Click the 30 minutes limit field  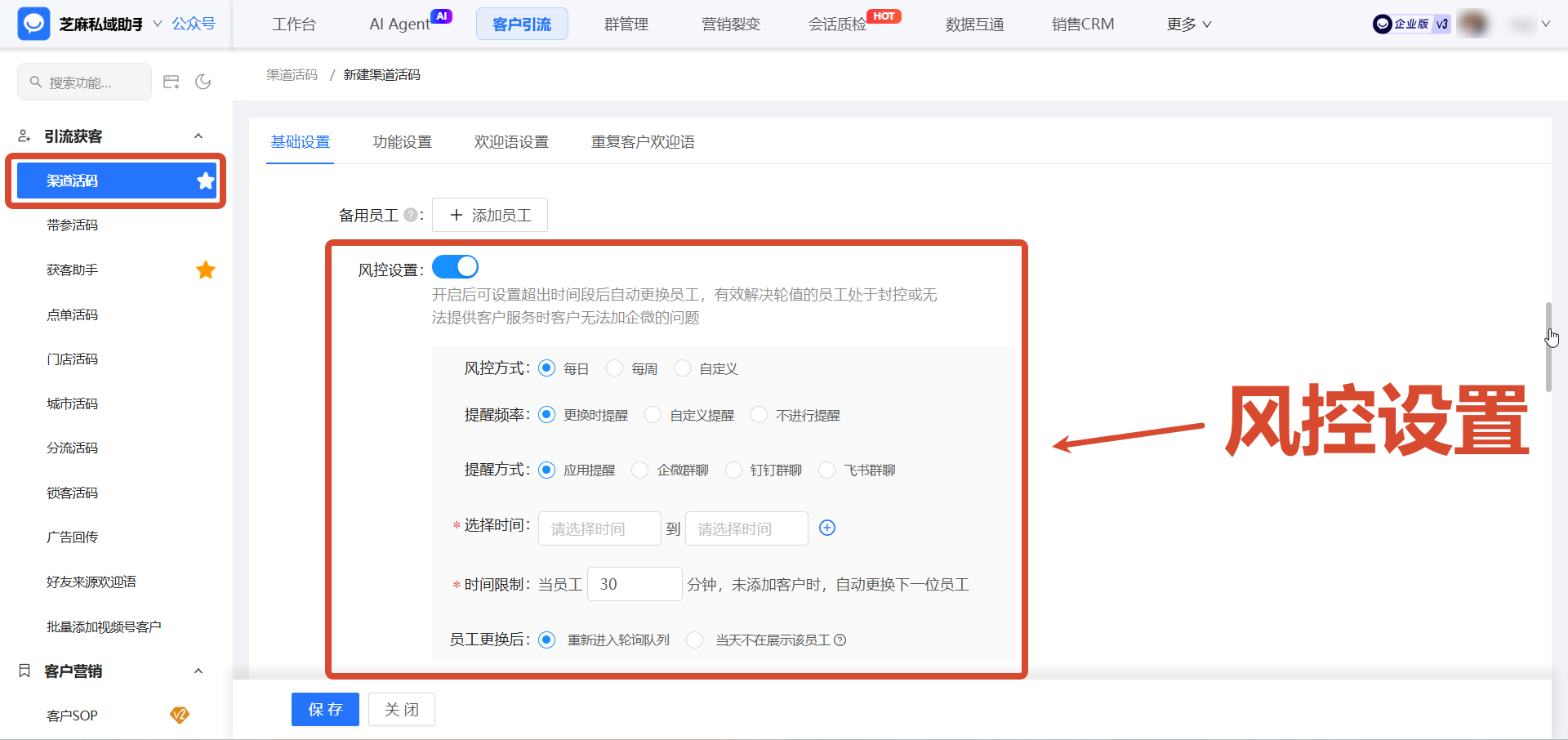[x=635, y=584]
